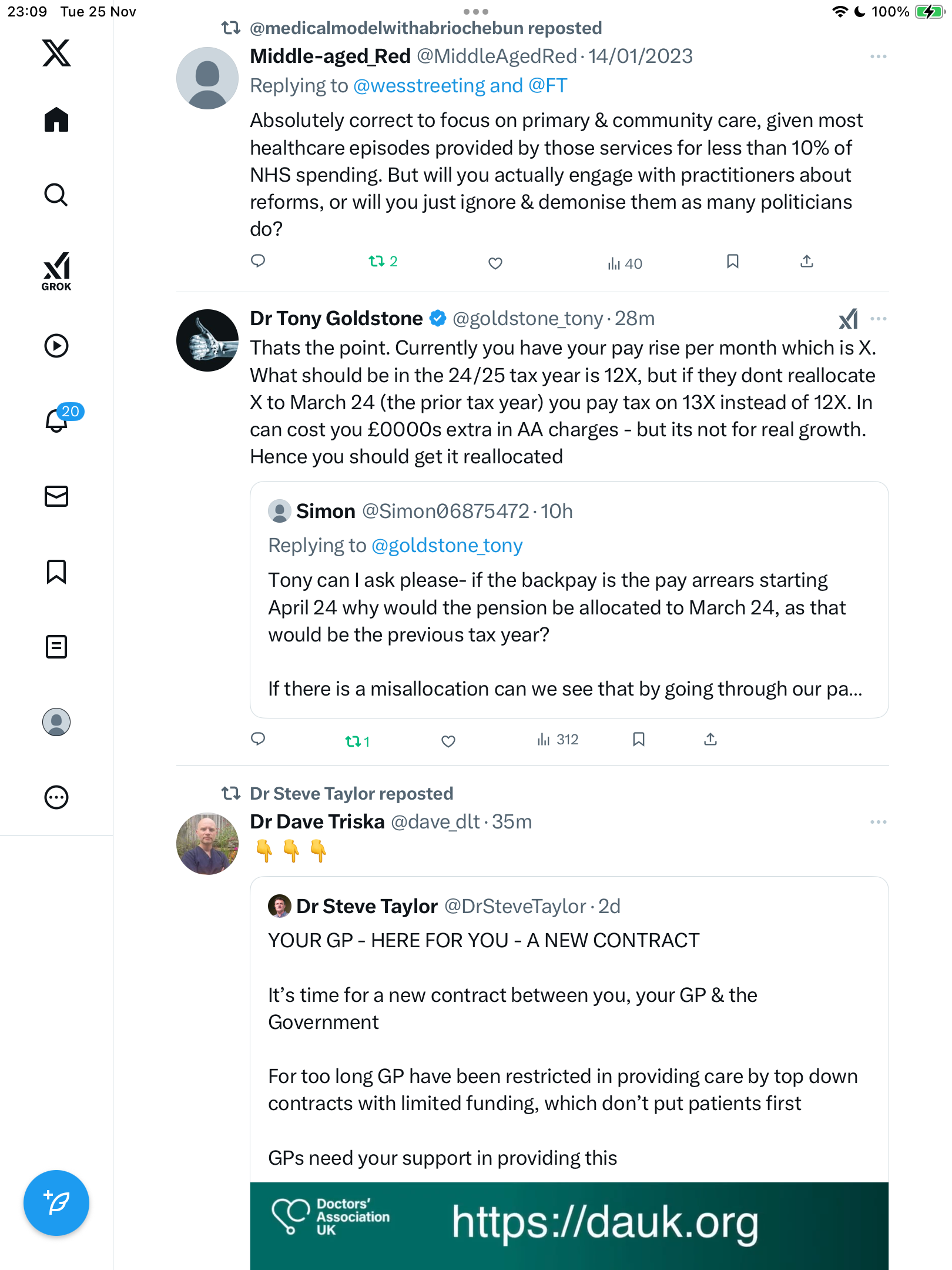The width and height of the screenshot is (952, 1270).
Task: Bookmark Dr Tony Goldstone's post
Action: click(x=639, y=740)
